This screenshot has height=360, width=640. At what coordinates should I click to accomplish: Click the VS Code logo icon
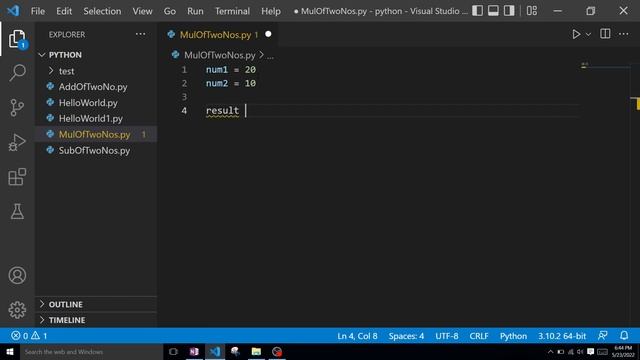pyautogui.click(x=13, y=11)
